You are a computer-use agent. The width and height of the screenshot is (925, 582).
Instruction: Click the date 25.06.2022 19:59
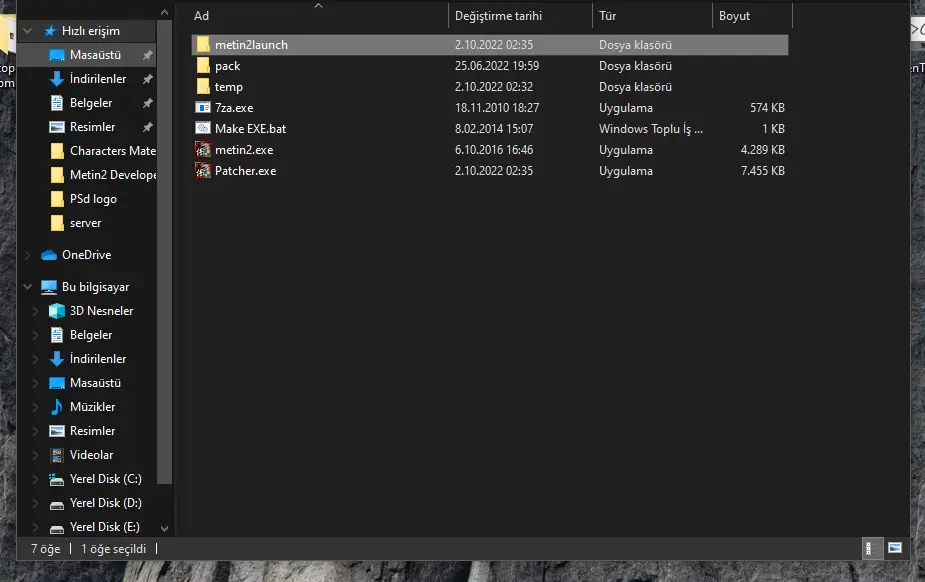coord(497,65)
